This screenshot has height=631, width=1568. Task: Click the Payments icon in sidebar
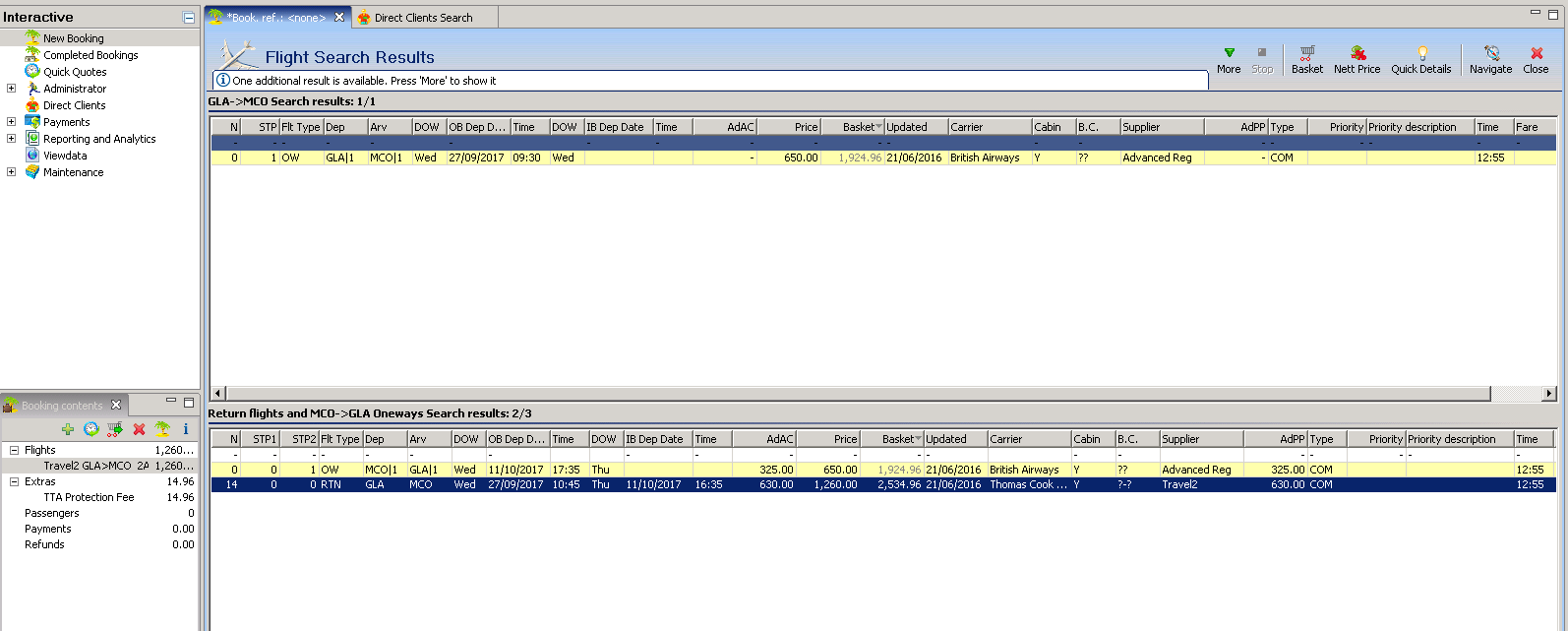coord(32,122)
